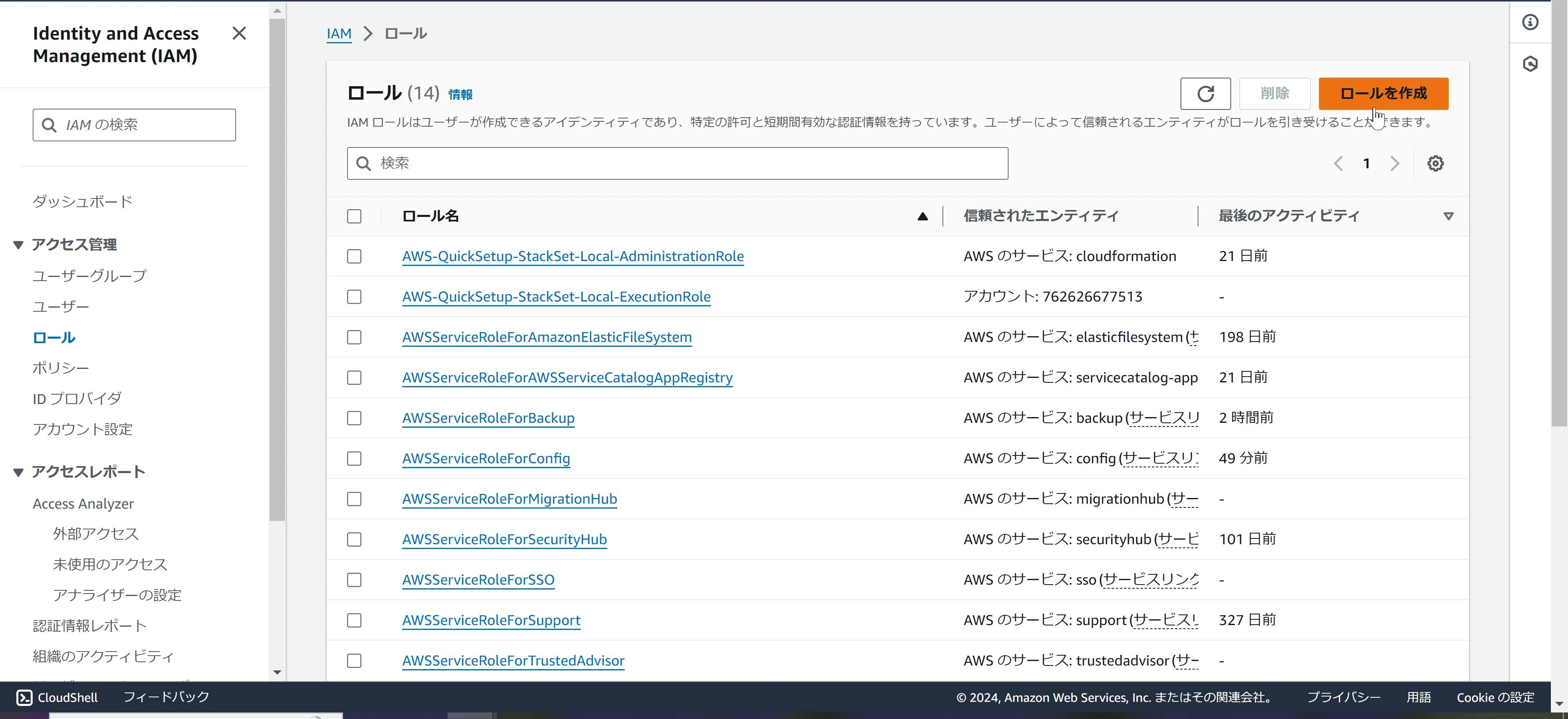1568x719 pixels.
Task: Click the hexagon icon in the right rail
Action: point(1530,64)
